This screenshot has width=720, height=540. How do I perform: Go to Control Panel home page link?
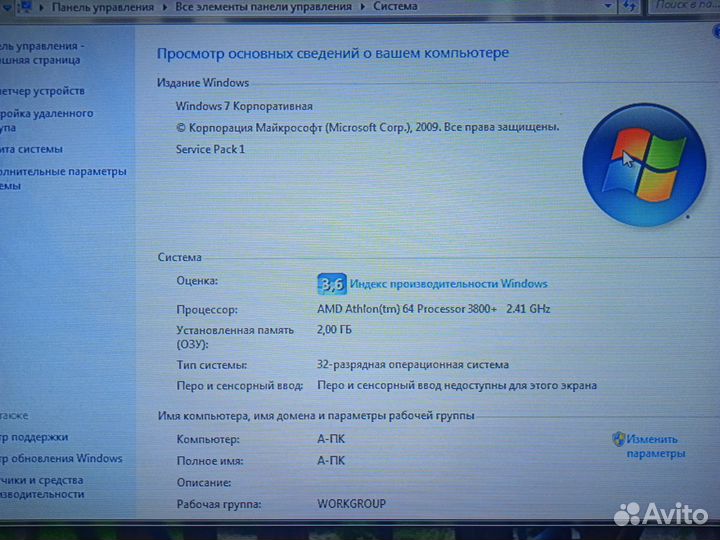coord(42,53)
